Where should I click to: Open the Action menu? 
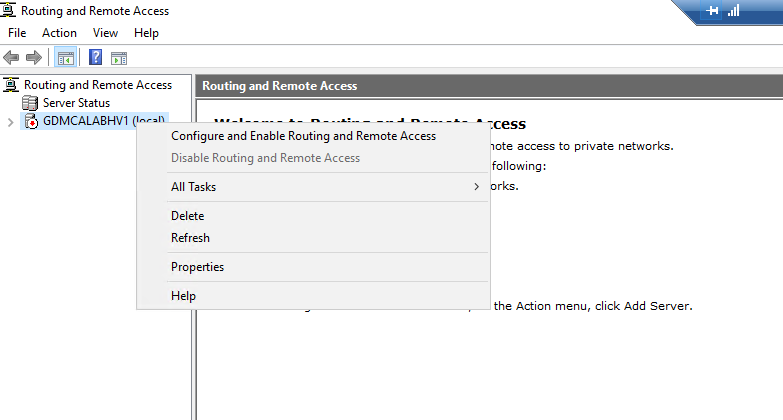point(59,33)
